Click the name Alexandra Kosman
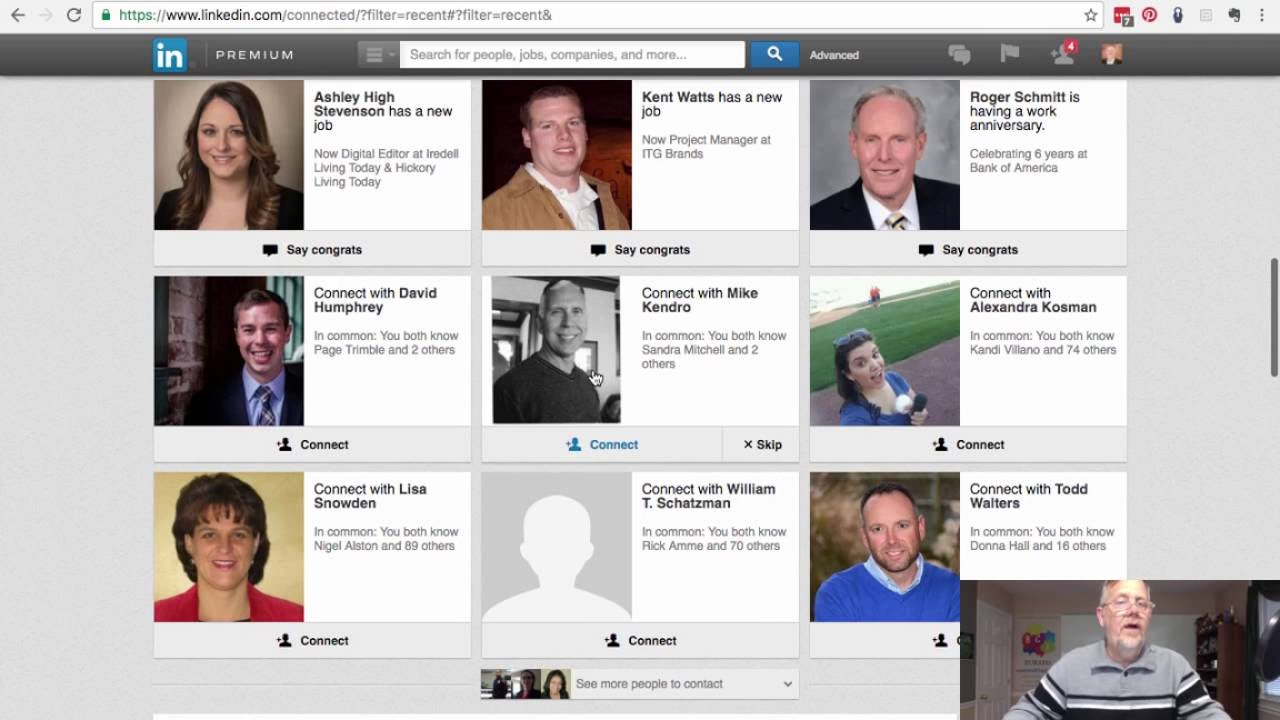The height and width of the screenshot is (720, 1280). (1033, 307)
